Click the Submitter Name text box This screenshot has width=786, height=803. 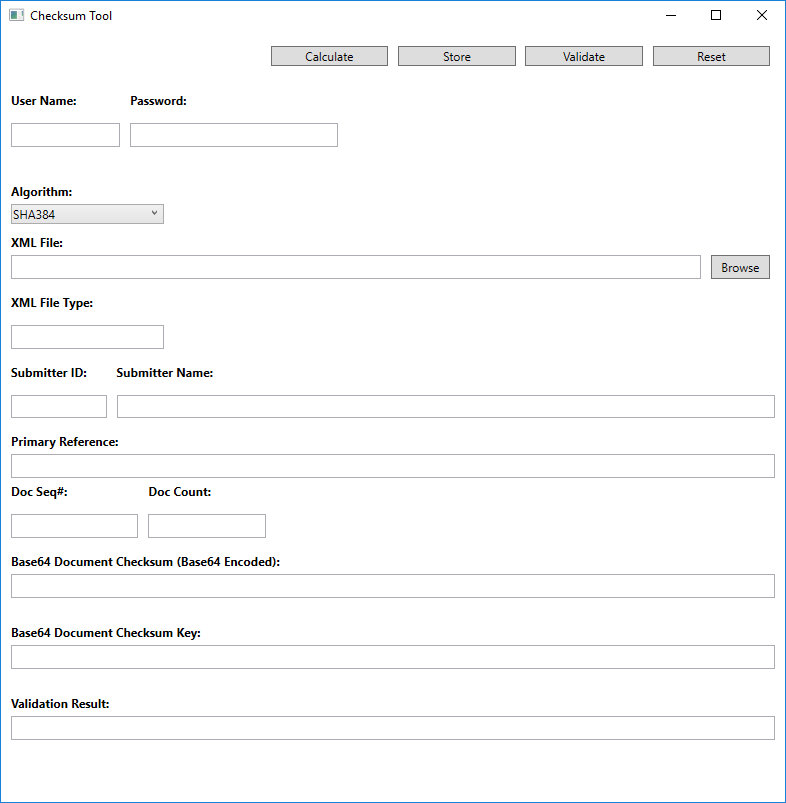(445, 406)
